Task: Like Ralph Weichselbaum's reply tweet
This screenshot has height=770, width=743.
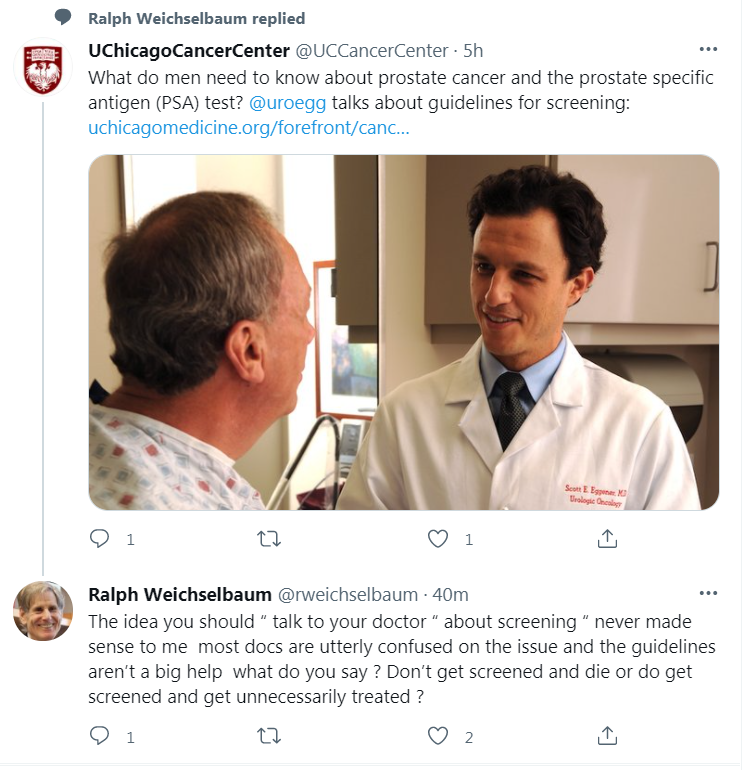Action: tap(438, 737)
